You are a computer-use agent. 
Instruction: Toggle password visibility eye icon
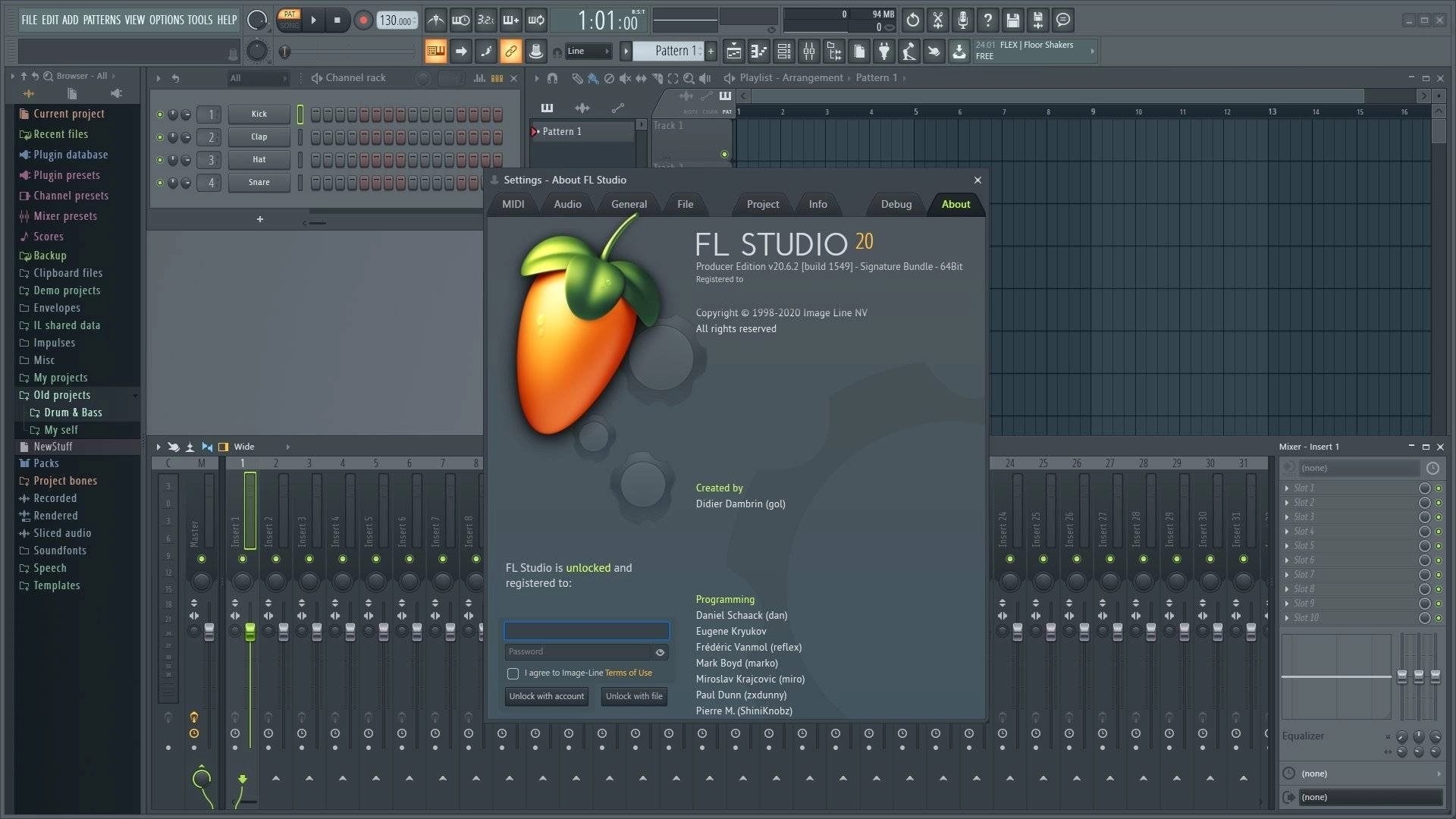(660, 652)
